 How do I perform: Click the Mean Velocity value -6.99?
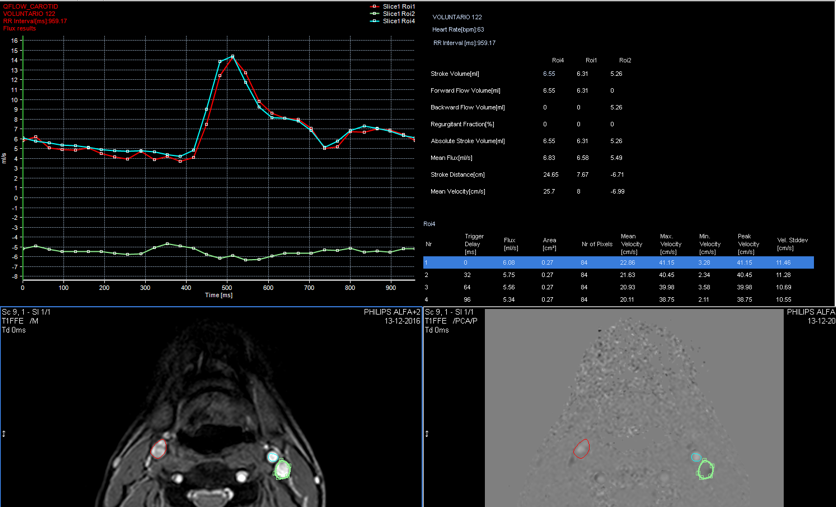tap(617, 191)
